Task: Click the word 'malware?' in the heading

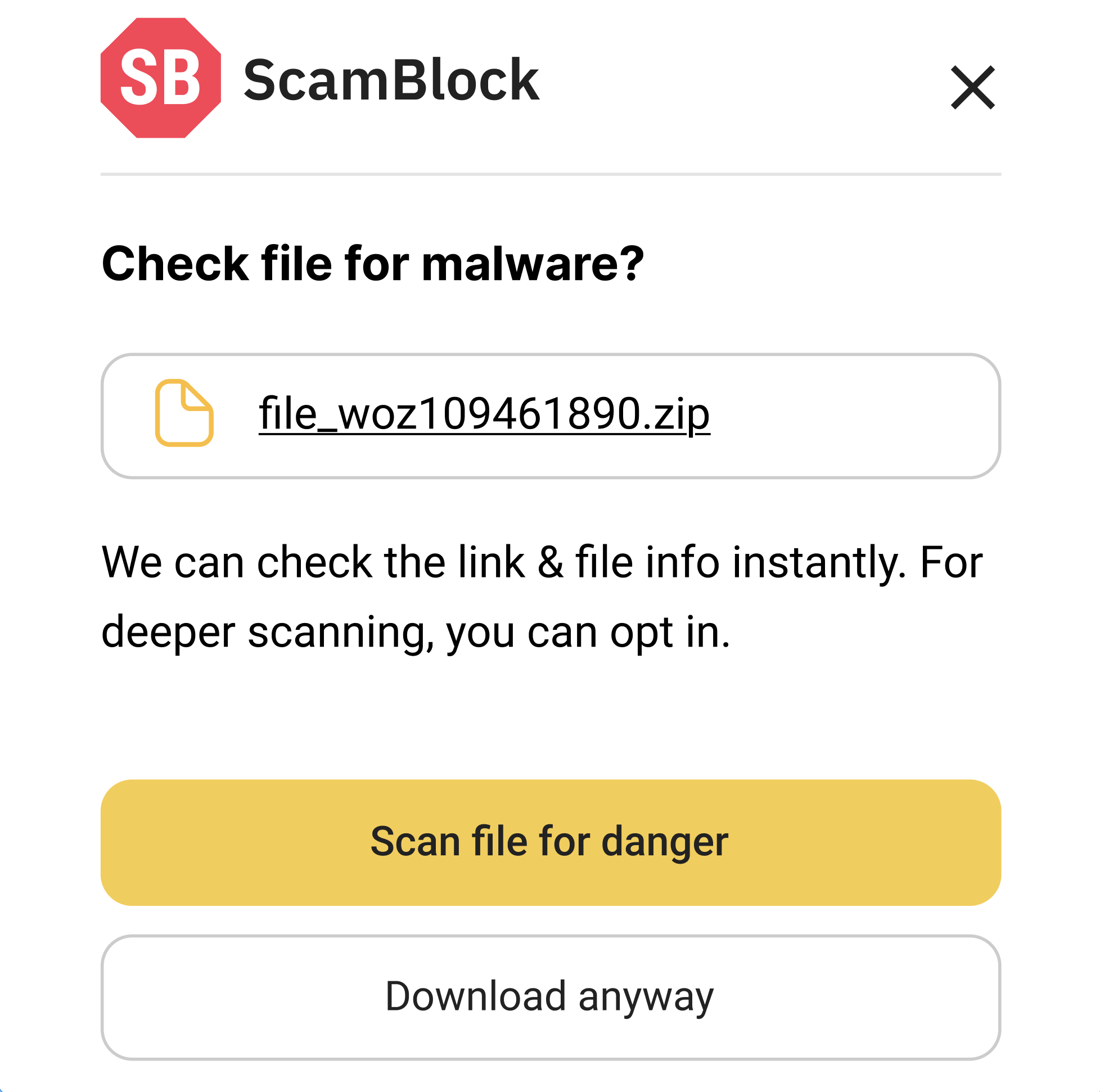Action: (x=533, y=264)
